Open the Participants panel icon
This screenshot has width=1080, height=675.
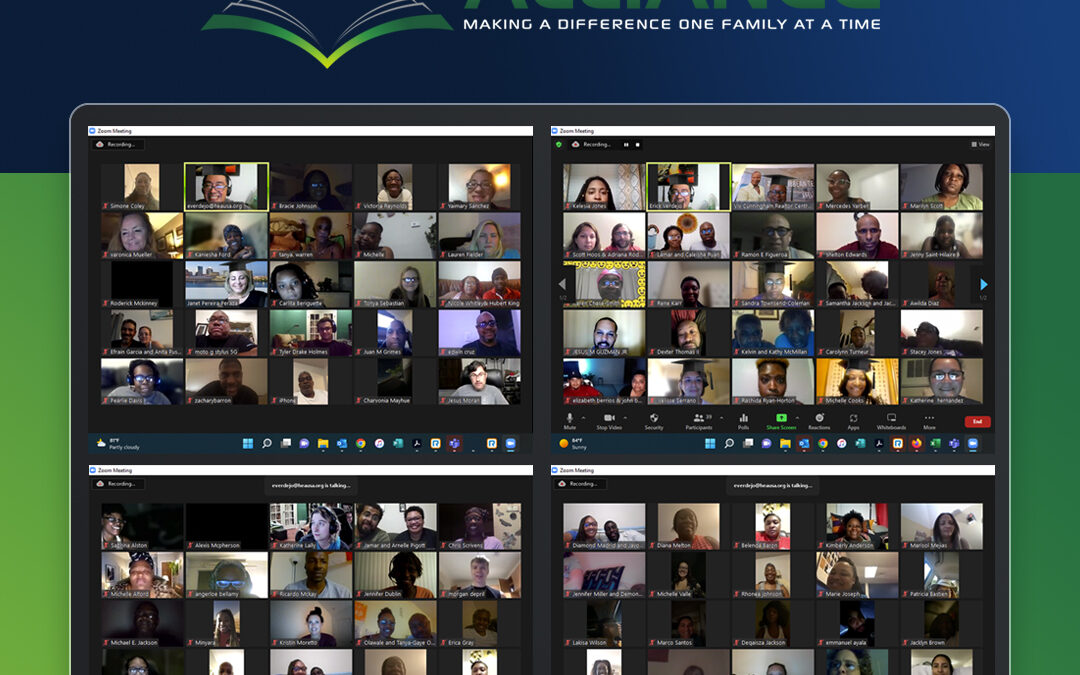[x=698, y=418]
